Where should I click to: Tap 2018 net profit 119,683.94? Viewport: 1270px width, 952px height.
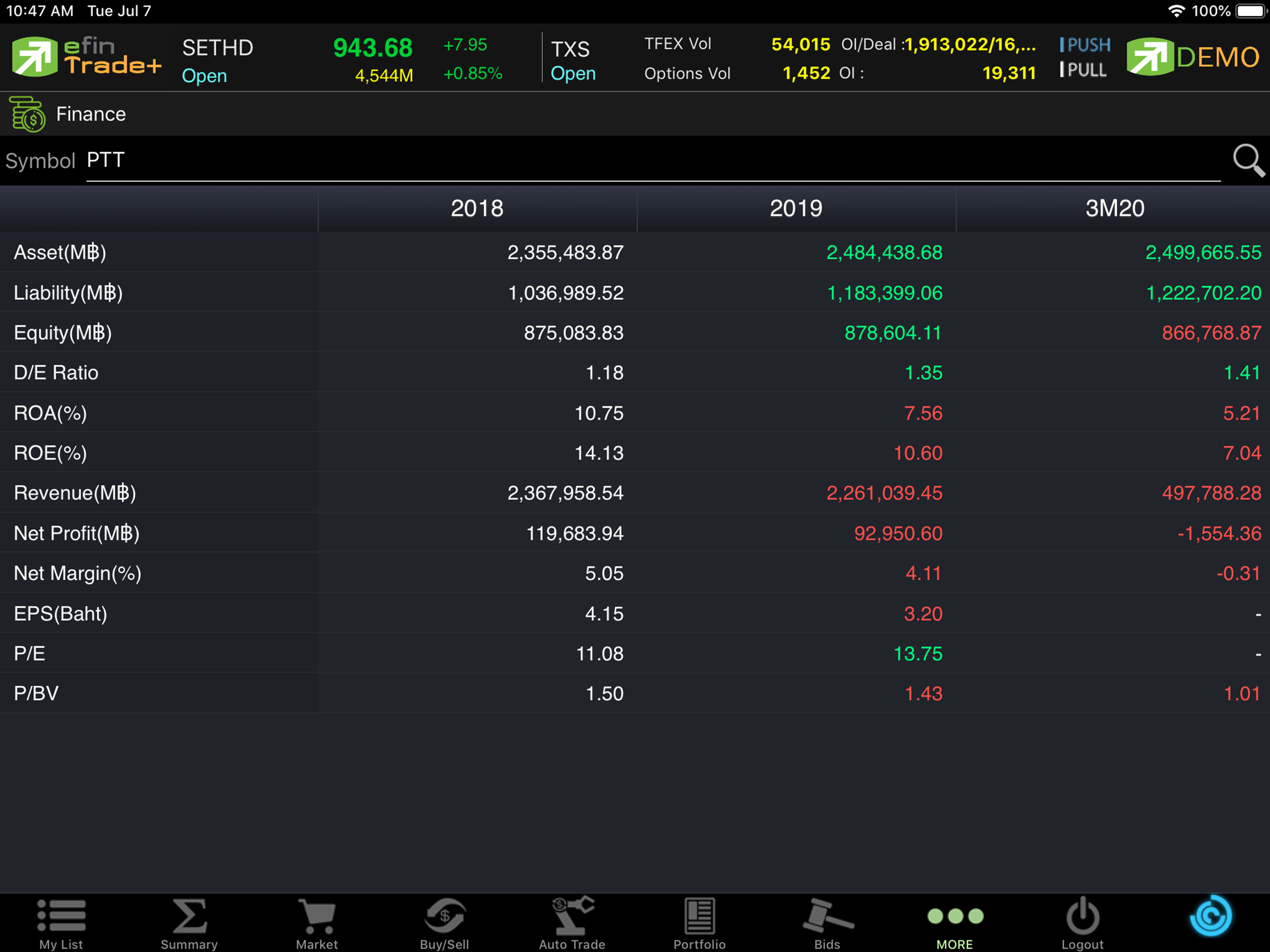coord(575,534)
